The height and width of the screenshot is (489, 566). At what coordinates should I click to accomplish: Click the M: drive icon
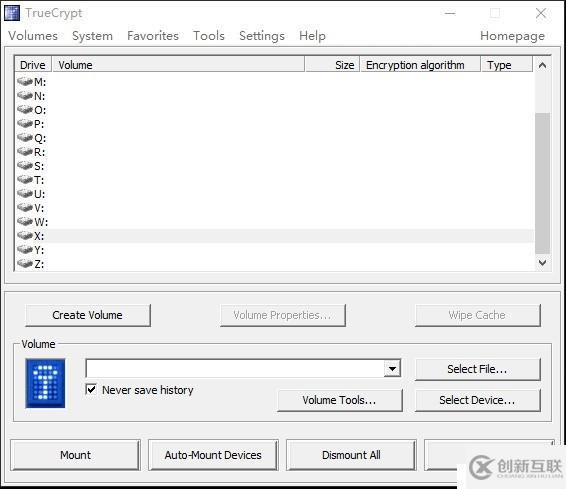(25, 82)
